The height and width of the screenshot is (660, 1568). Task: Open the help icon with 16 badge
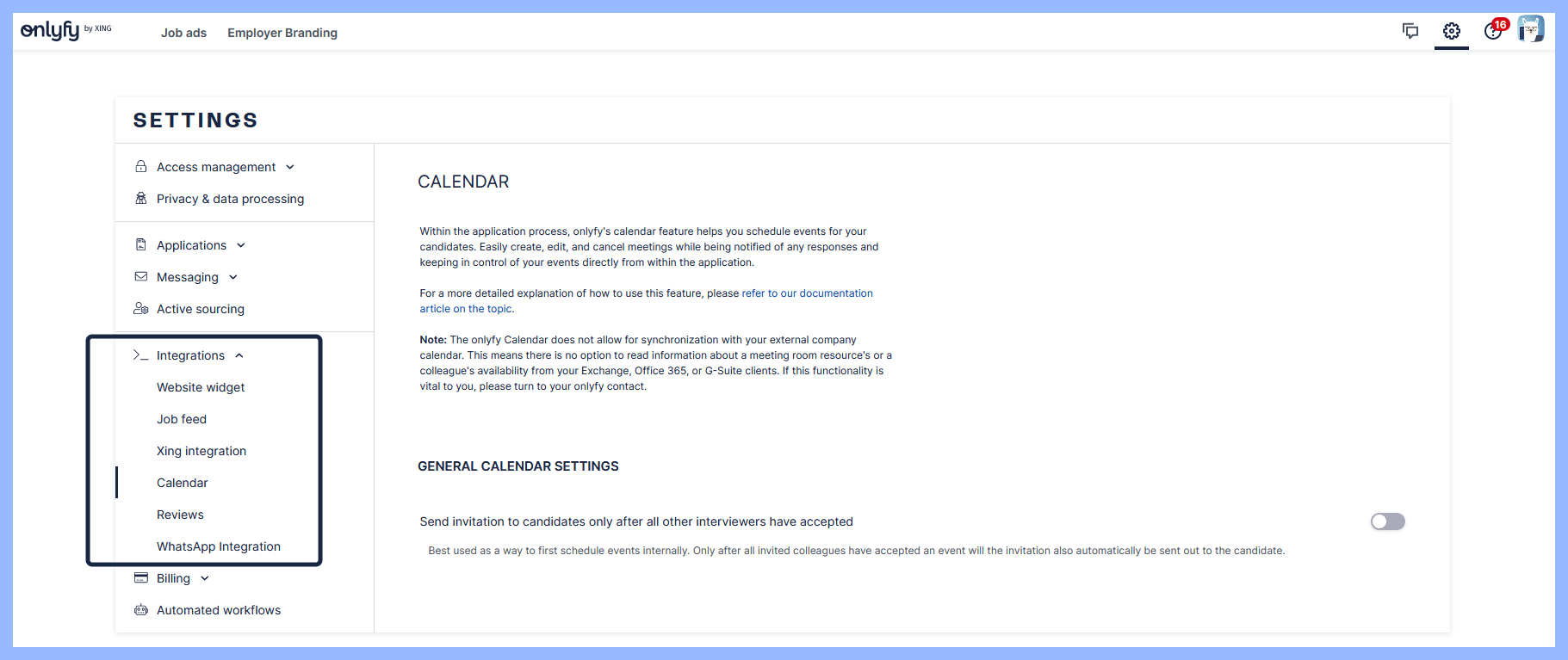[x=1494, y=31]
